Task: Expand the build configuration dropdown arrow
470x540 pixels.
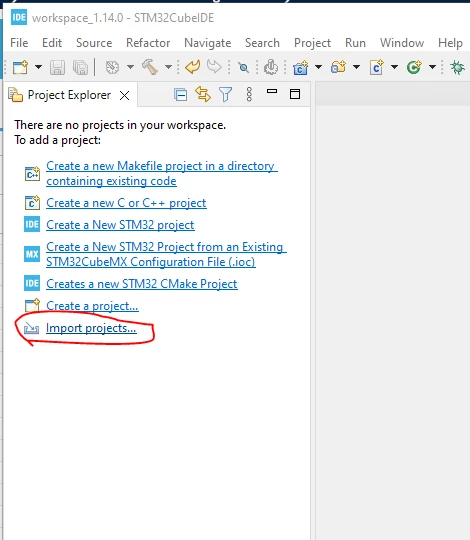Action: [130, 67]
